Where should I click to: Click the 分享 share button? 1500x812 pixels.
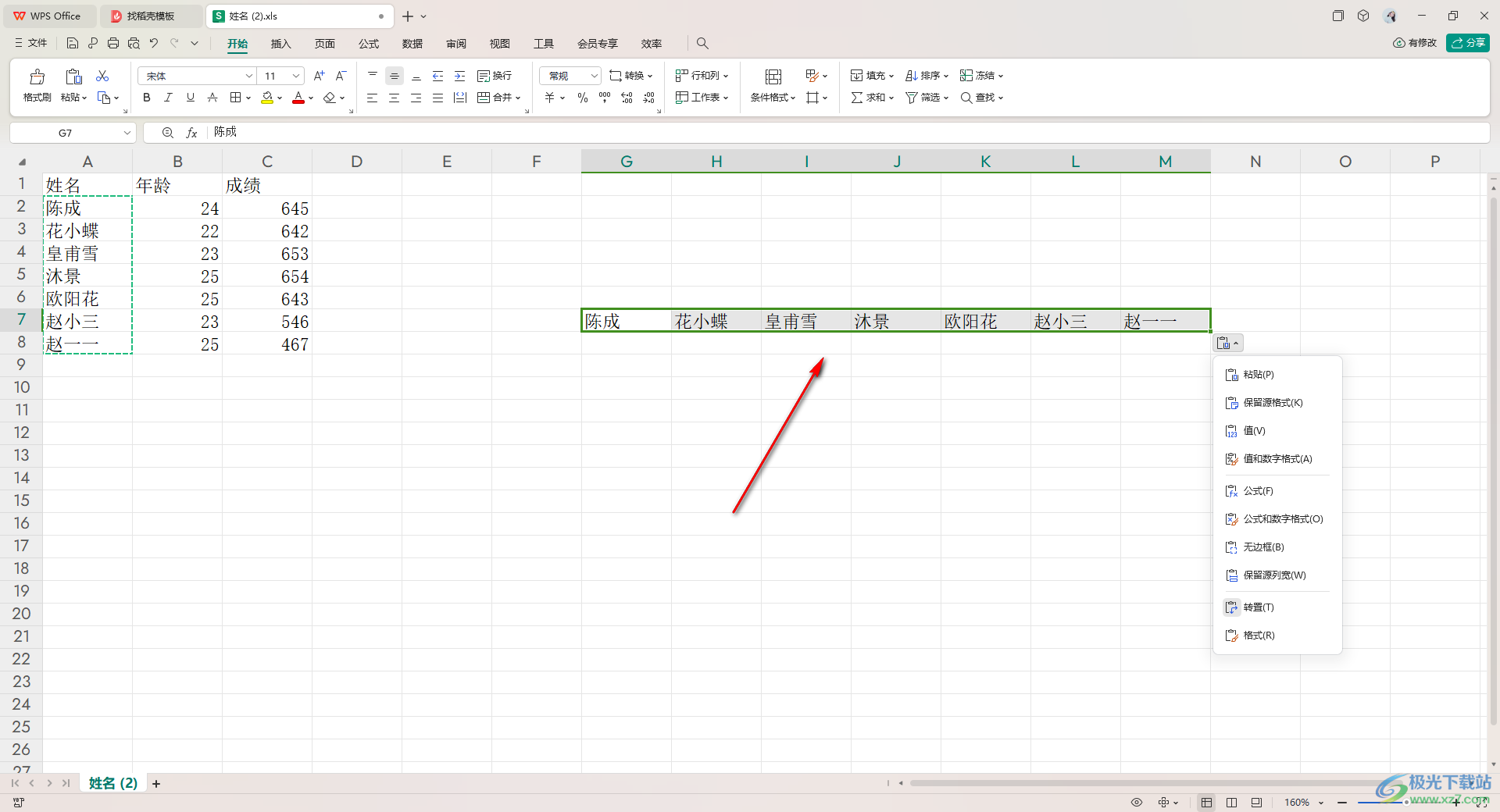(1467, 43)
